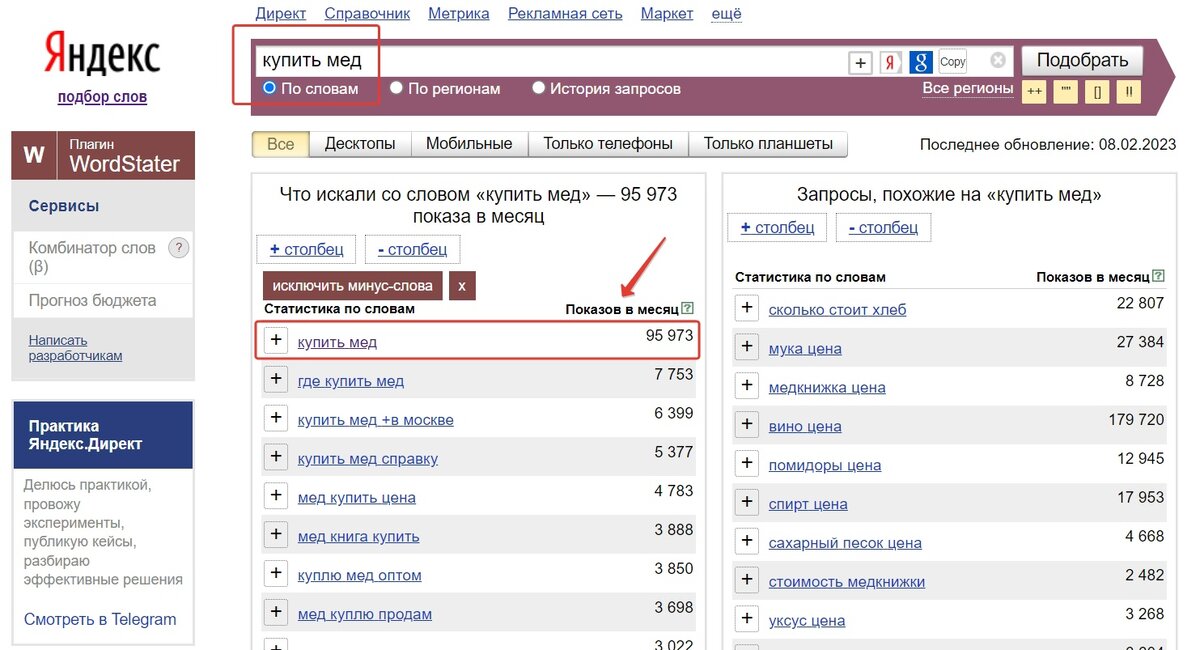Open 'Прогноз бюджета' service
The width and height of the screenshot is (1200, 650).
click(x=92, y=300)
